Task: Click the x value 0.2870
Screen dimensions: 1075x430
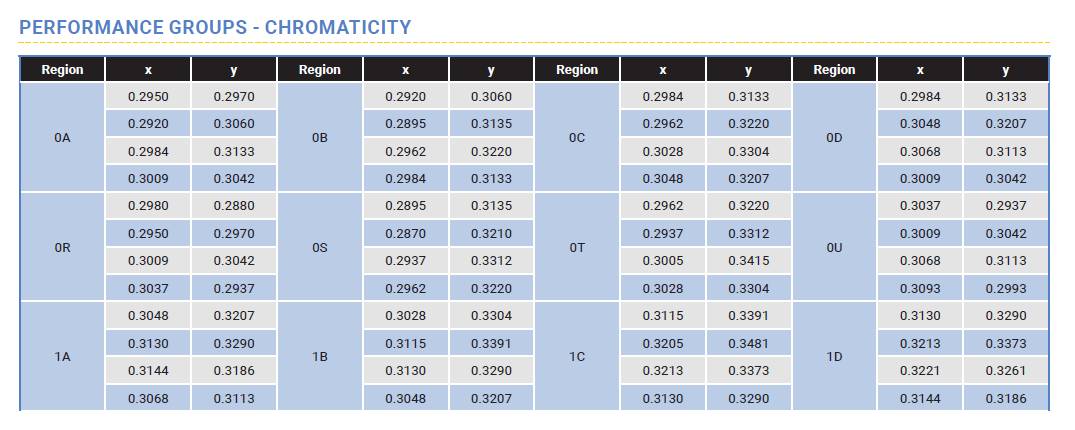Action: [405, 234]
